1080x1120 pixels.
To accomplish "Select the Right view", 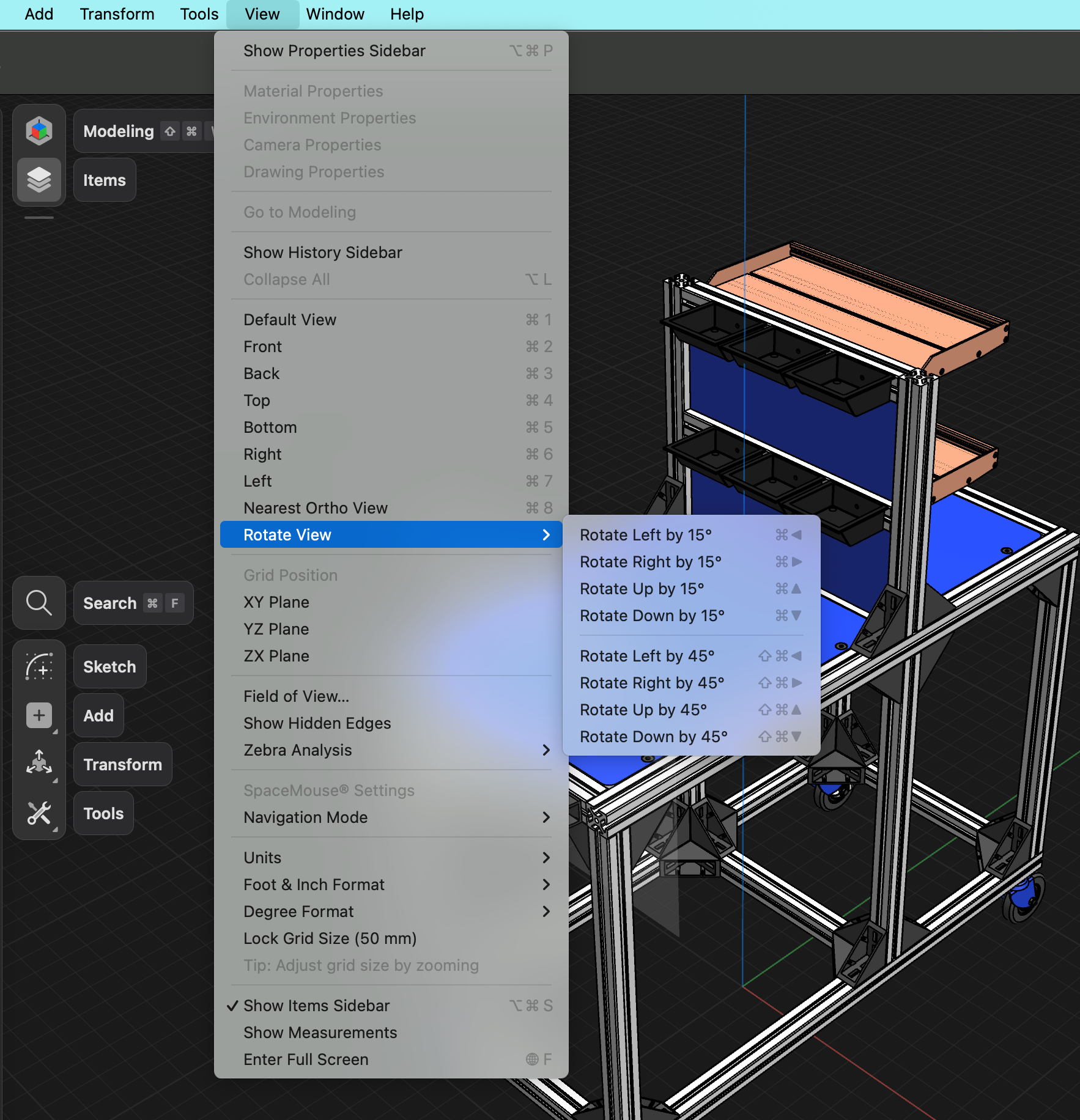I will (x=391, y=454).
